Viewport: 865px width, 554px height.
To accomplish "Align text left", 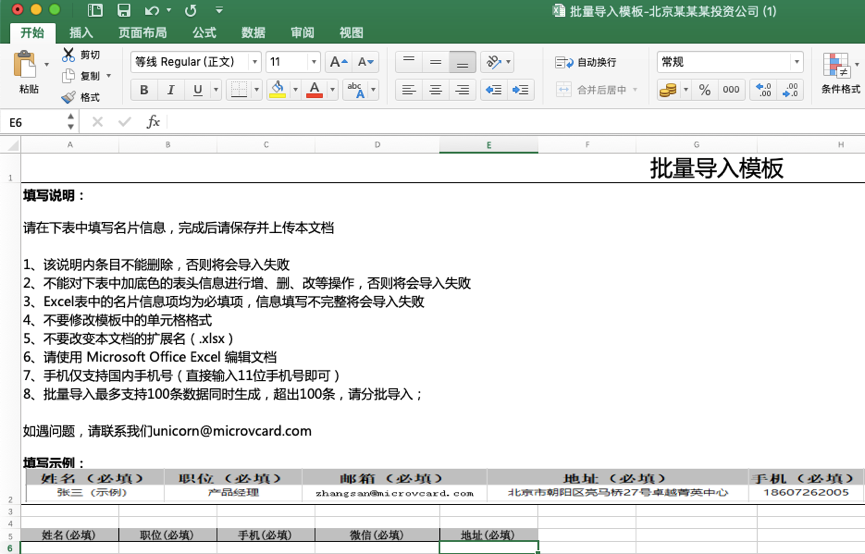I will click(x=409, y=89).
